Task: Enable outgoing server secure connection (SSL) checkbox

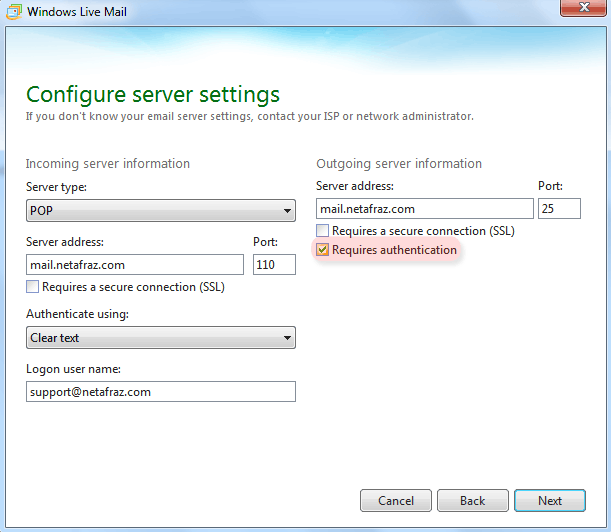Action: [x=322, y=231]
